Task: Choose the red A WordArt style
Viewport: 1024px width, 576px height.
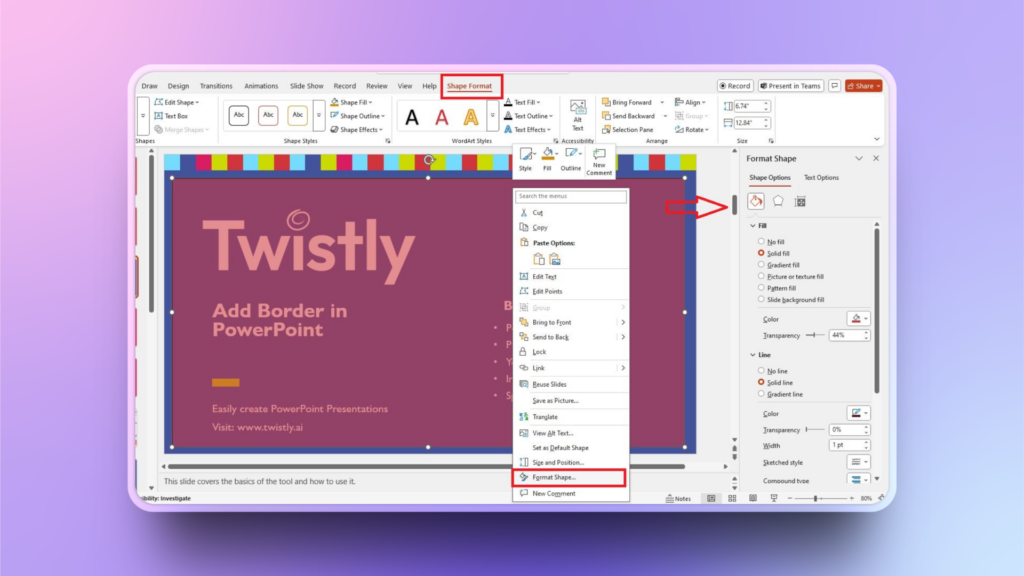Action: [441, 118]
